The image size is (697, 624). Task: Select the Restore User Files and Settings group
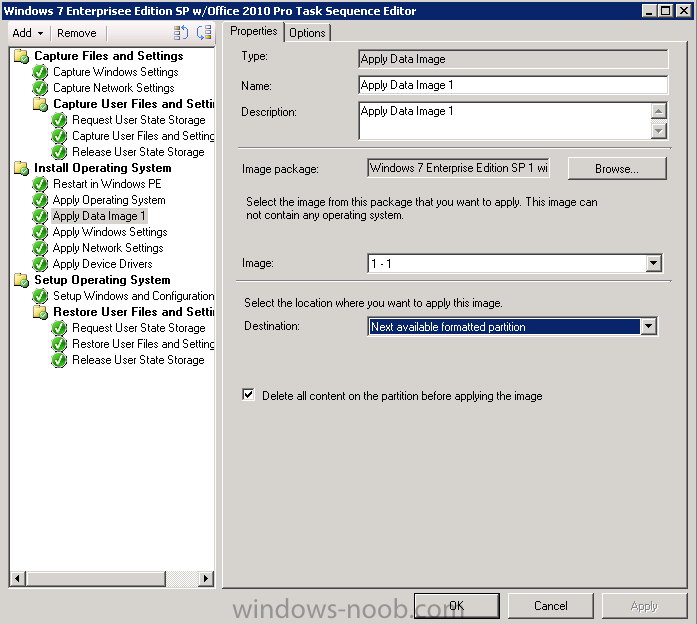click(x=133, y=312)
